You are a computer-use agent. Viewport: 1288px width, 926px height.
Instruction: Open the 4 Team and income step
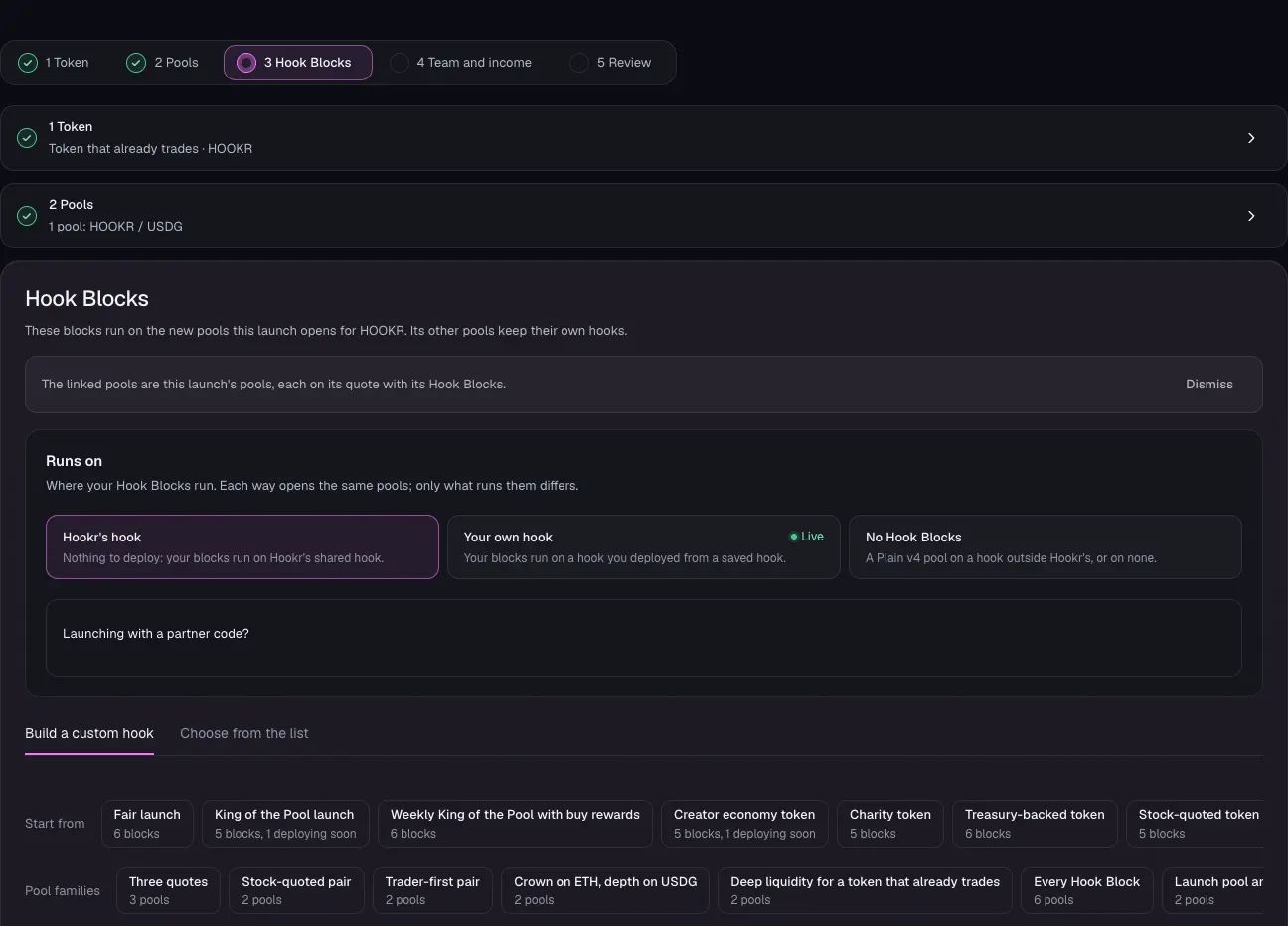point(462,63)
